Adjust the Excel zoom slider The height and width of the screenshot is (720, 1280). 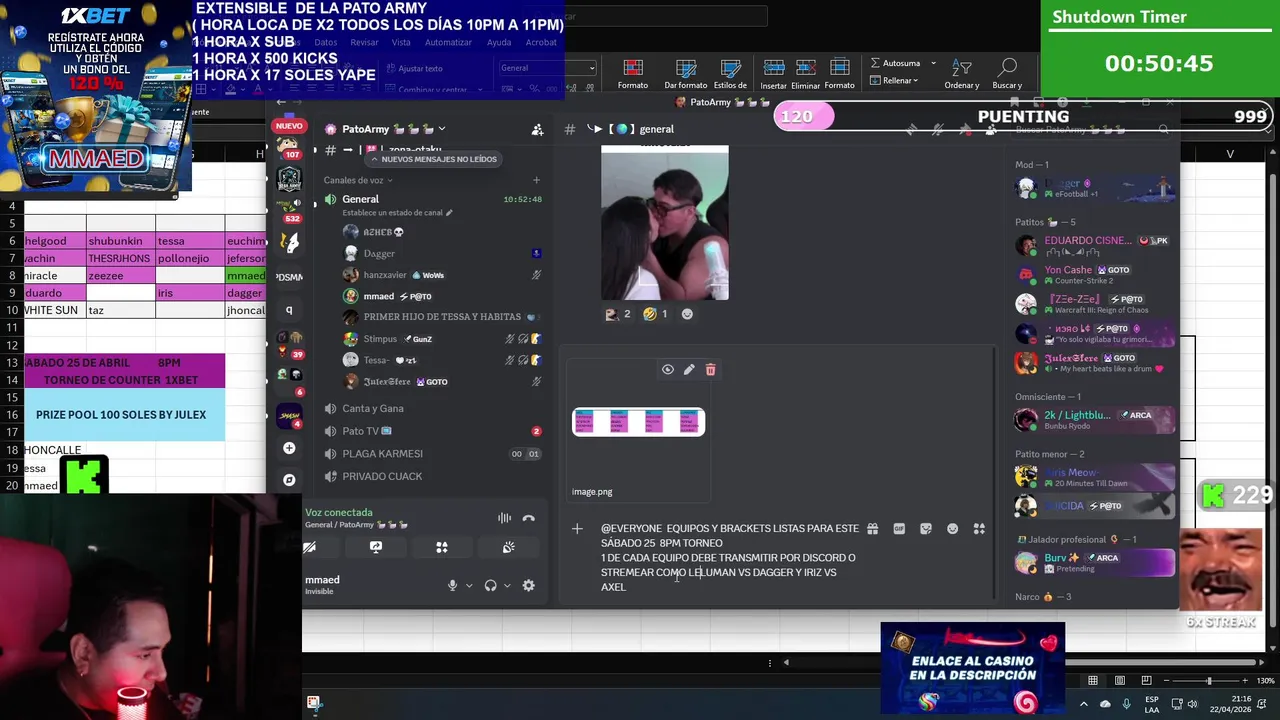tap(1209, 681)
